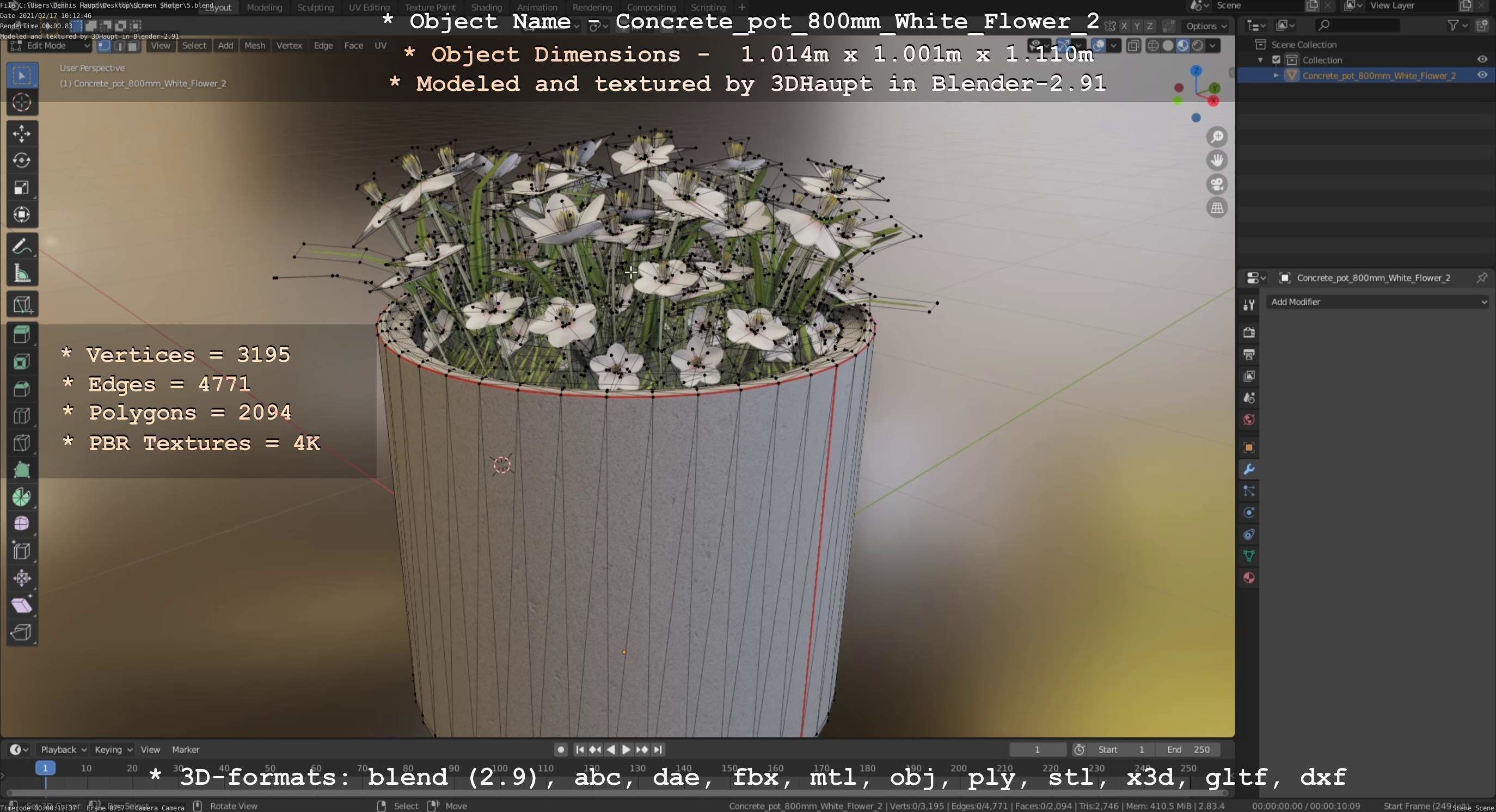This screenshot has width=1496, height=812.
Task: Switch perspective/orthographic with grid gizmo
Action: [1217, 208]
